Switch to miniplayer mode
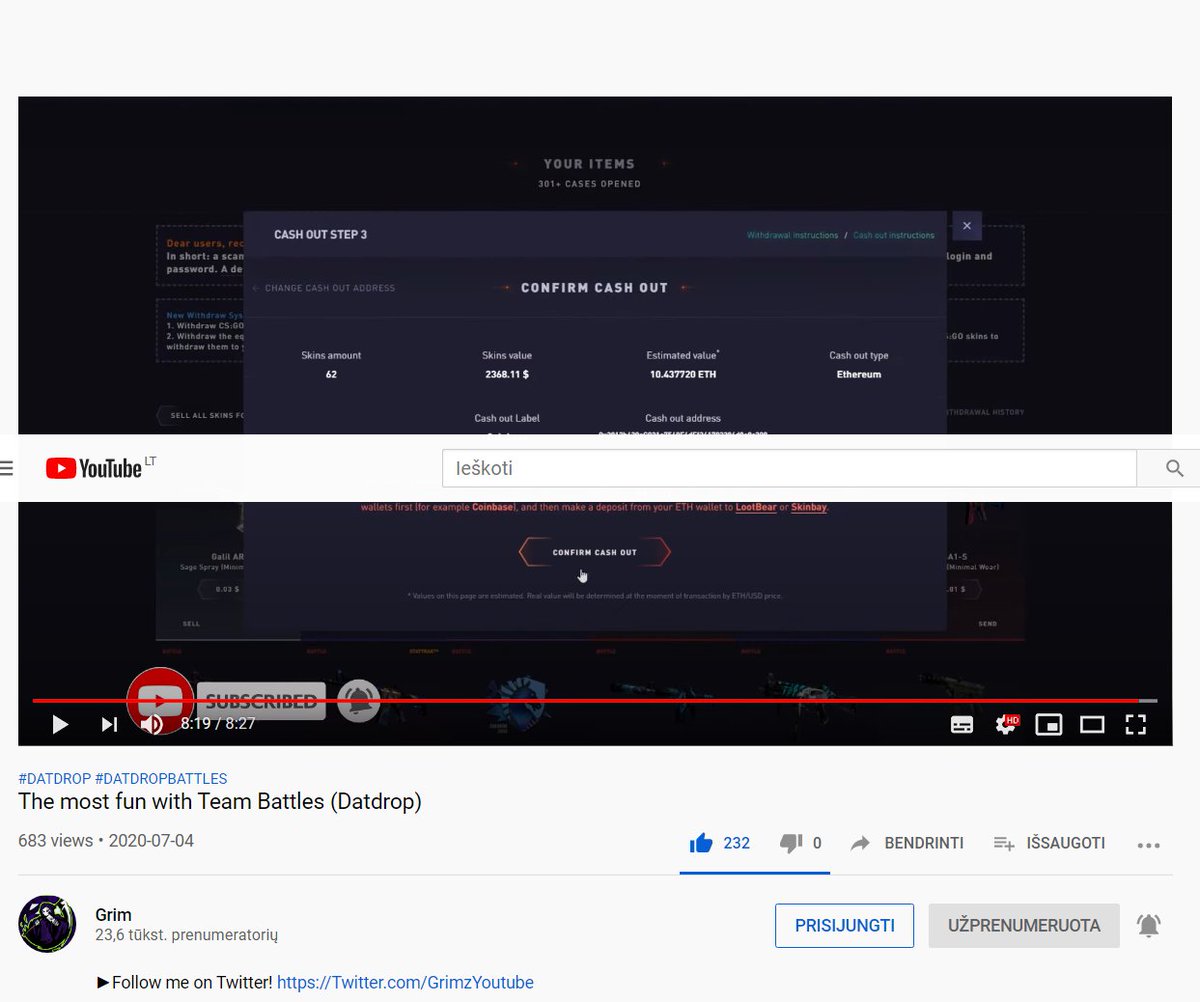The width and height of the screenshot is (1200, 1002). pyautogui.click(x=1048, y=725)
